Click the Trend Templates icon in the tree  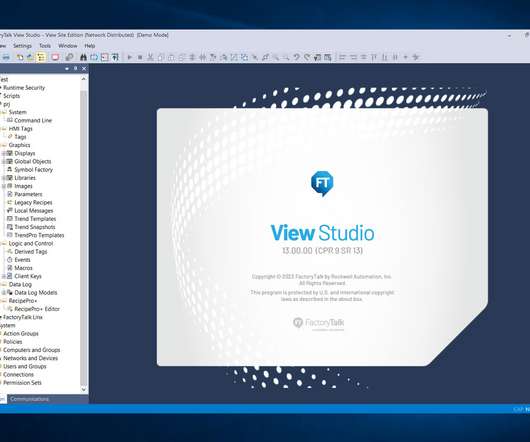coord(10,219)
